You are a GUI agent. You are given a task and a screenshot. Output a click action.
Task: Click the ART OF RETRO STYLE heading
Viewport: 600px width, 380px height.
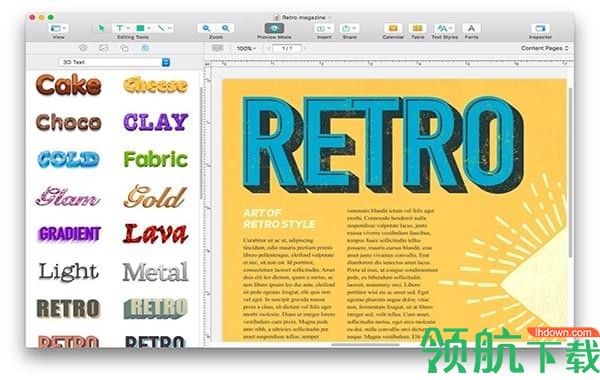279,219
